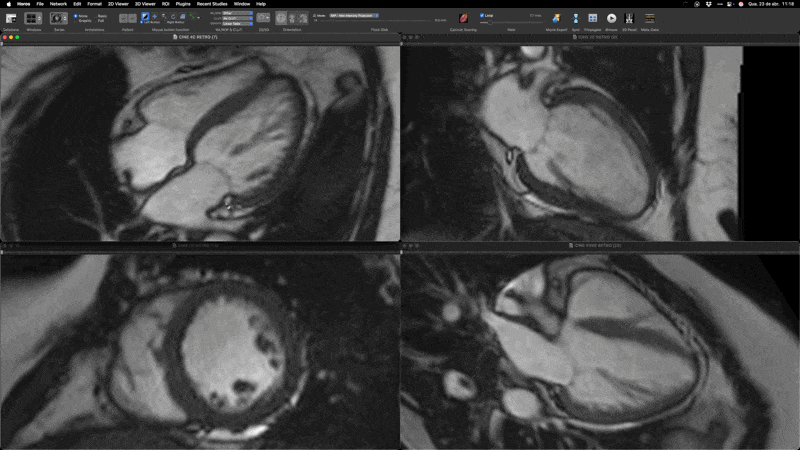
Task: Open the Database window icon
Action: click(x=11, y=18)
